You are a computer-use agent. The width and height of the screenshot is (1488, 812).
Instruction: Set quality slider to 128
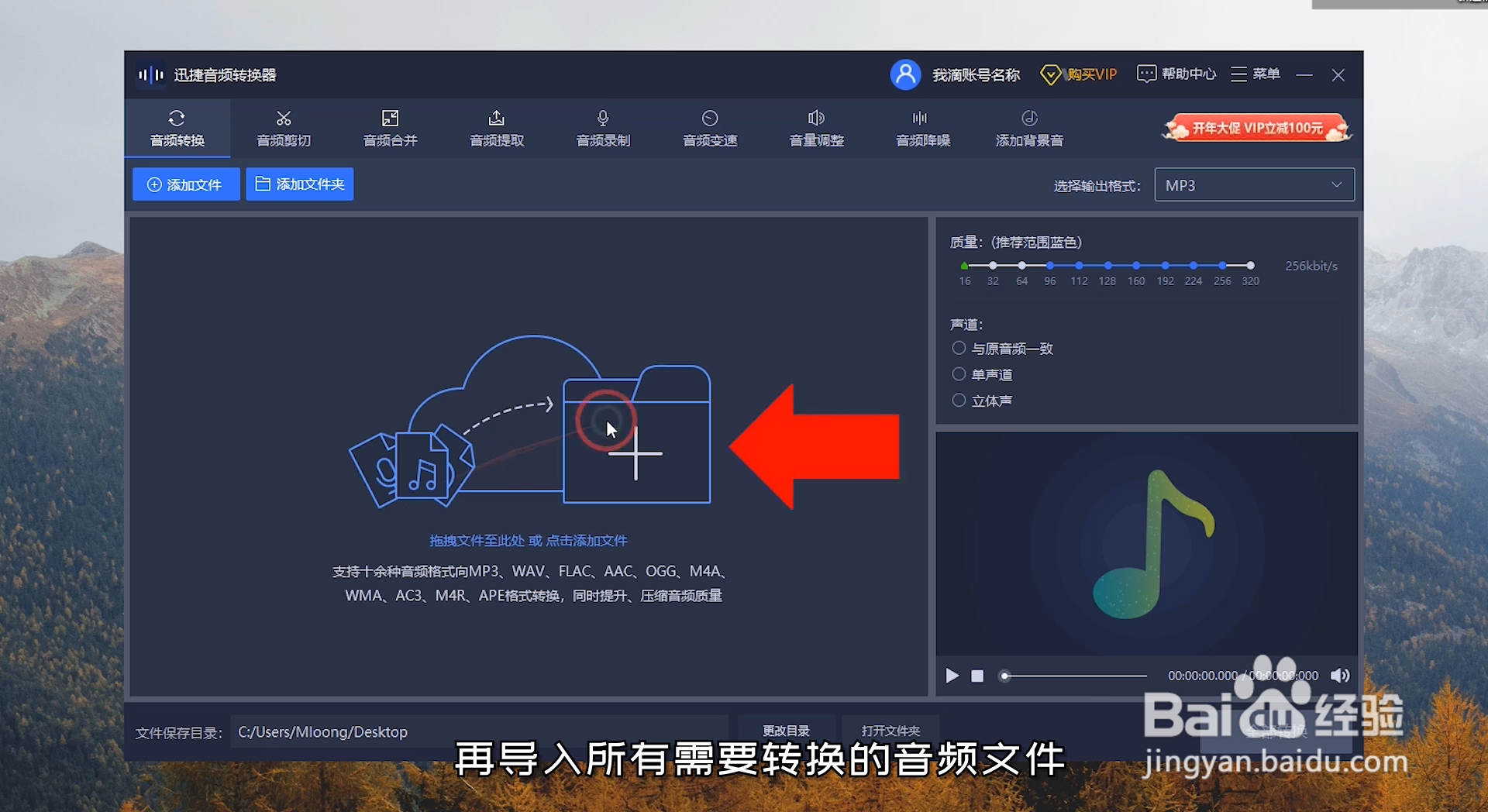pyautogui.click(x=1107, y=266)
